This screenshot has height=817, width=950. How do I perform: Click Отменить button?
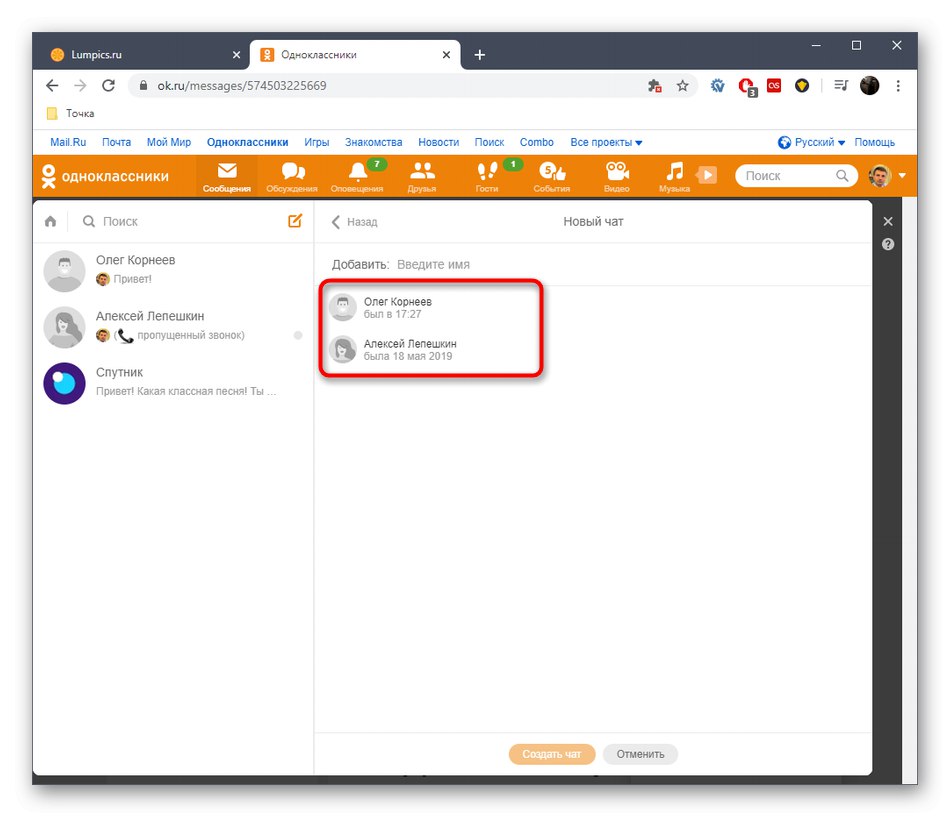(x=640, y=754)
